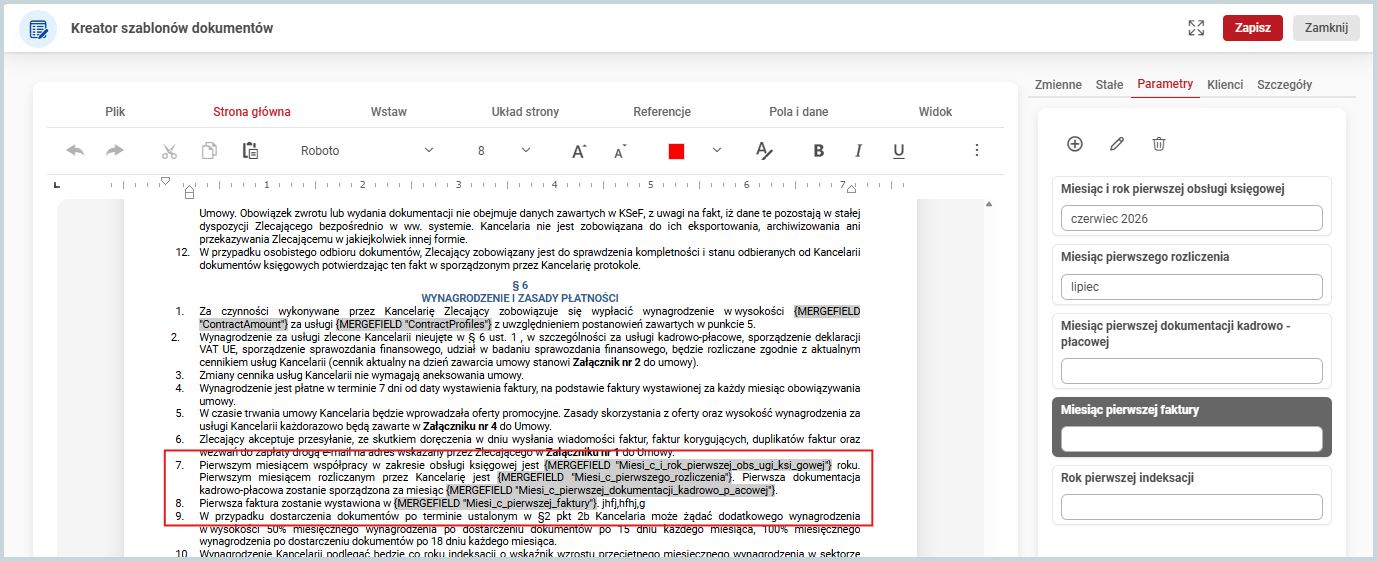Switch to the Widok ribbon tab
Screen dimensions: 1377x561
(935, 112)
